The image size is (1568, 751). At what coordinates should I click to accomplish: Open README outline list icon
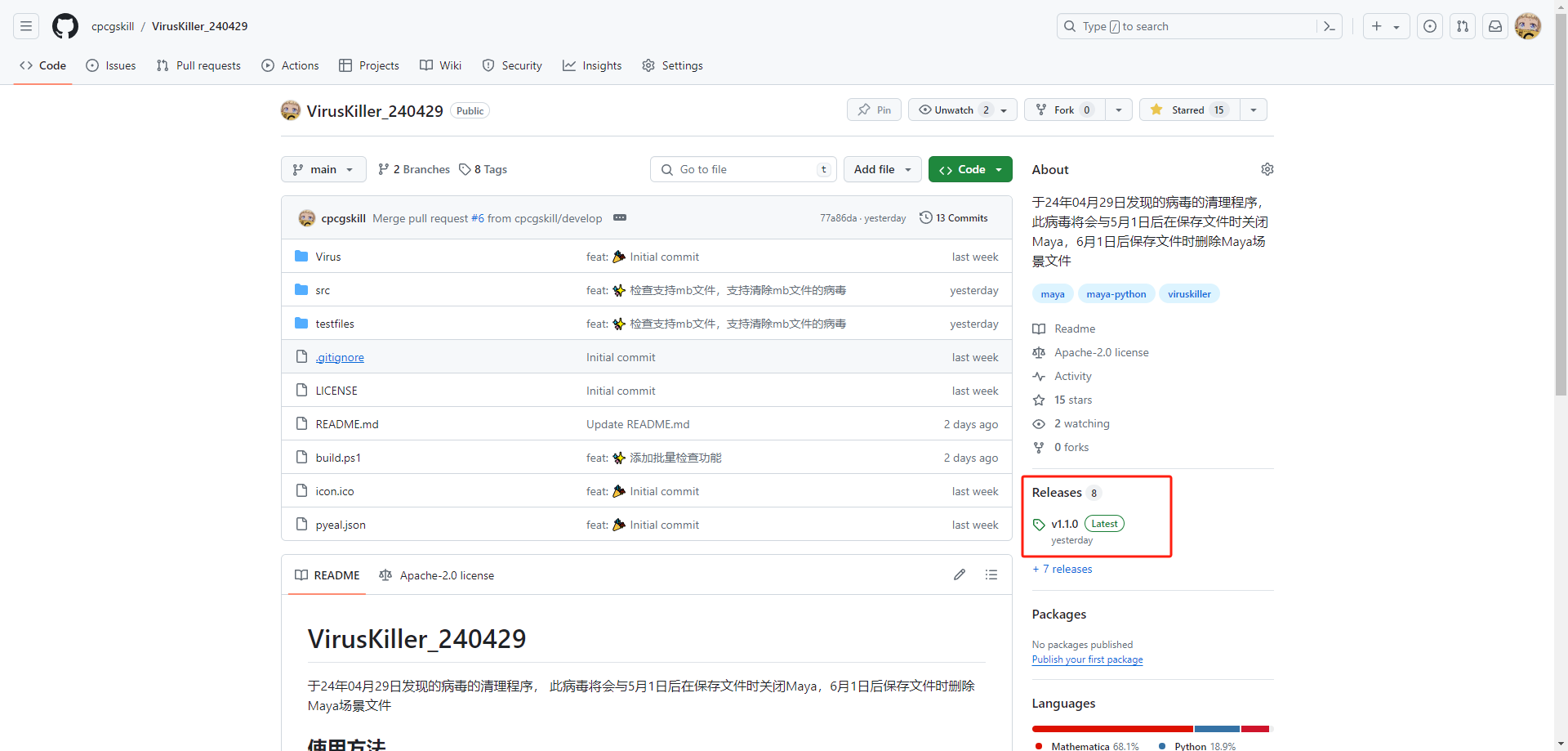[x=991, y=574]
